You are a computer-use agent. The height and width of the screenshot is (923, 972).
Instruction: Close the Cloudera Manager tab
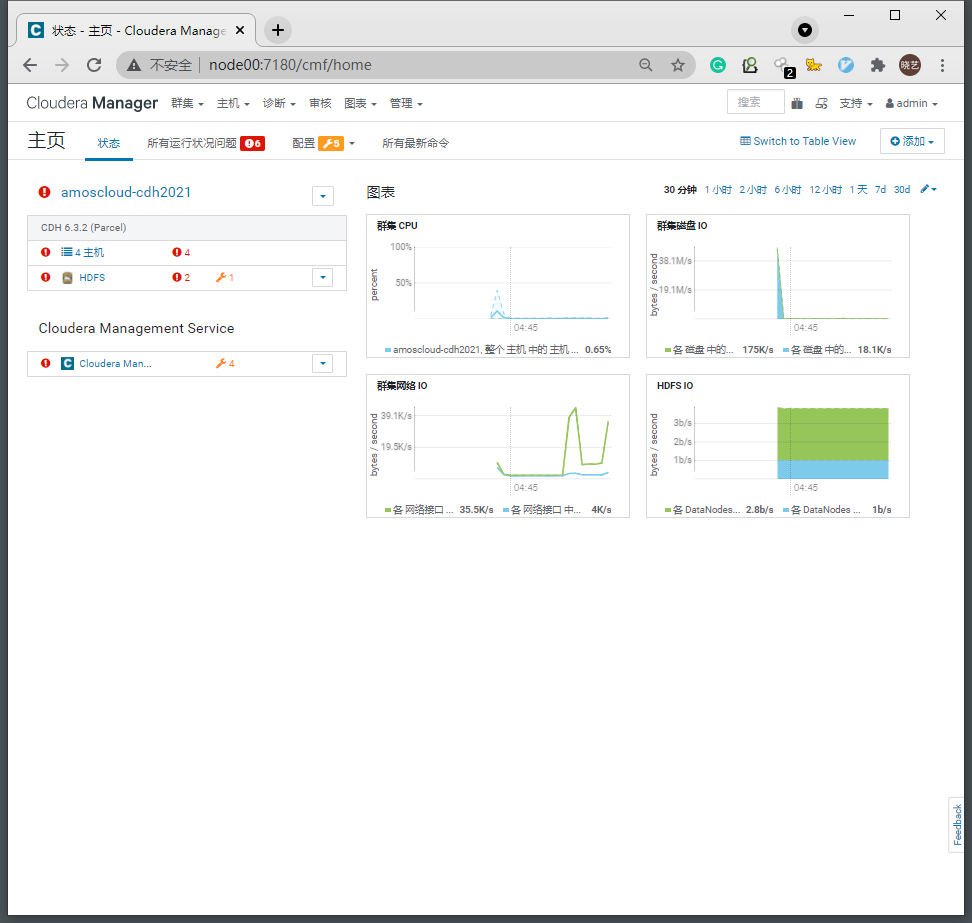[241, 30]
